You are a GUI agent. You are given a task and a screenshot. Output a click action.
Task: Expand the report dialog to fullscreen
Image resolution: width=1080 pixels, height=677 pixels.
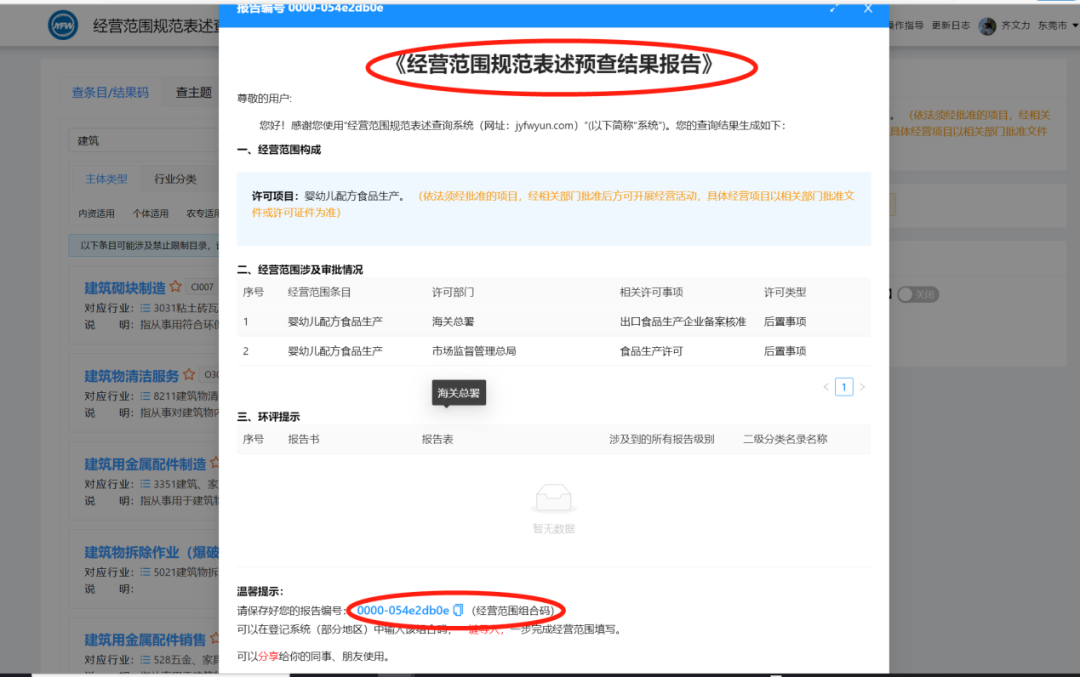tap(835, 8)
